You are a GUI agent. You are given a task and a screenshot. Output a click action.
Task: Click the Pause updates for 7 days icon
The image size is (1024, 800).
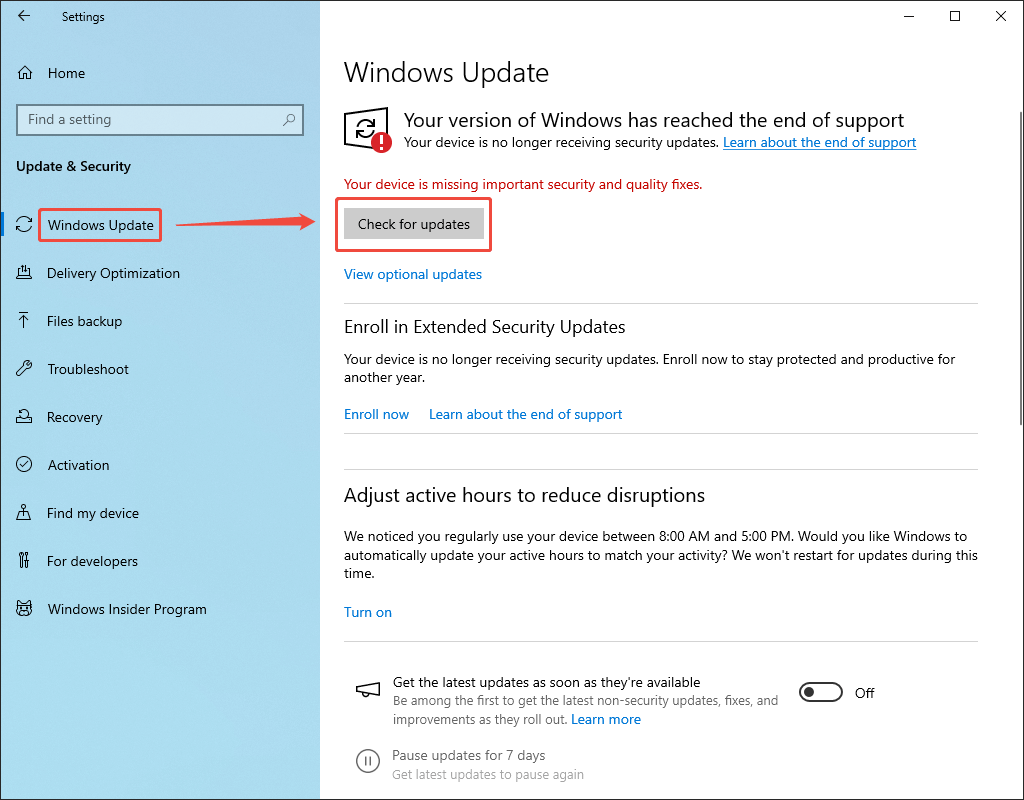click(x=367, y=761)
